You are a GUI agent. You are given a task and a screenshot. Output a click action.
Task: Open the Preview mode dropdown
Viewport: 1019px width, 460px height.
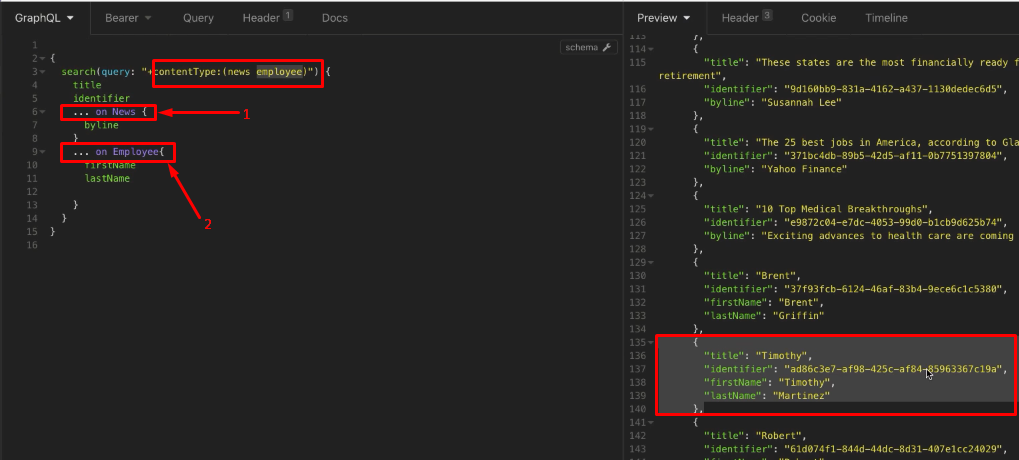coord(664,18)
